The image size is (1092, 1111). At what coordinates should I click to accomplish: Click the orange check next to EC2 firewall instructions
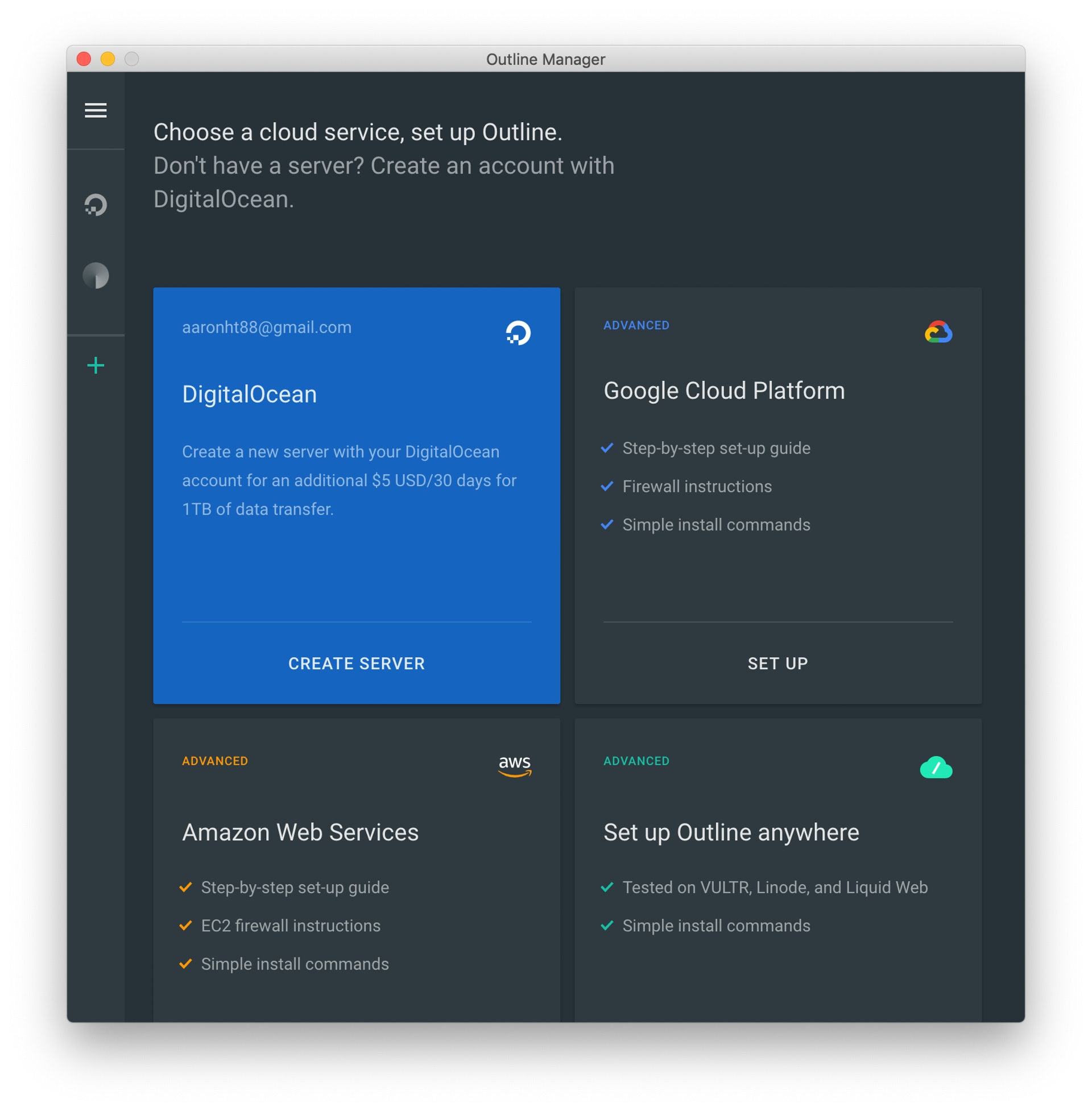click(185, 925)
